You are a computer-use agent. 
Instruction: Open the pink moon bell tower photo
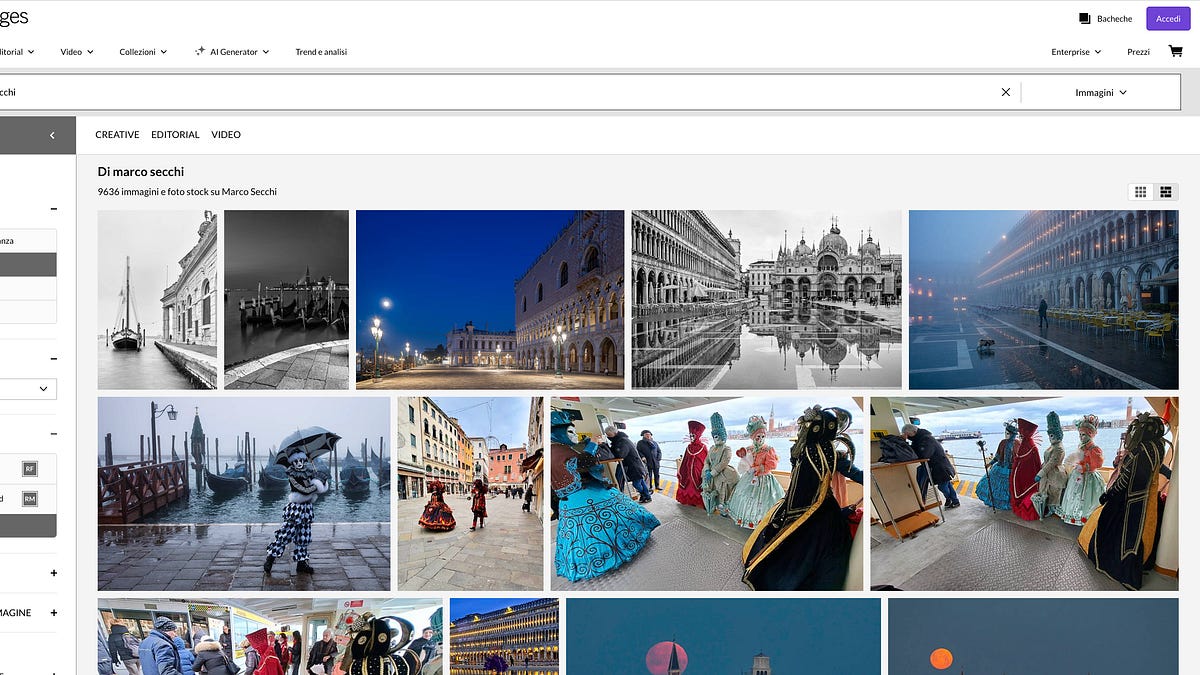723,636
